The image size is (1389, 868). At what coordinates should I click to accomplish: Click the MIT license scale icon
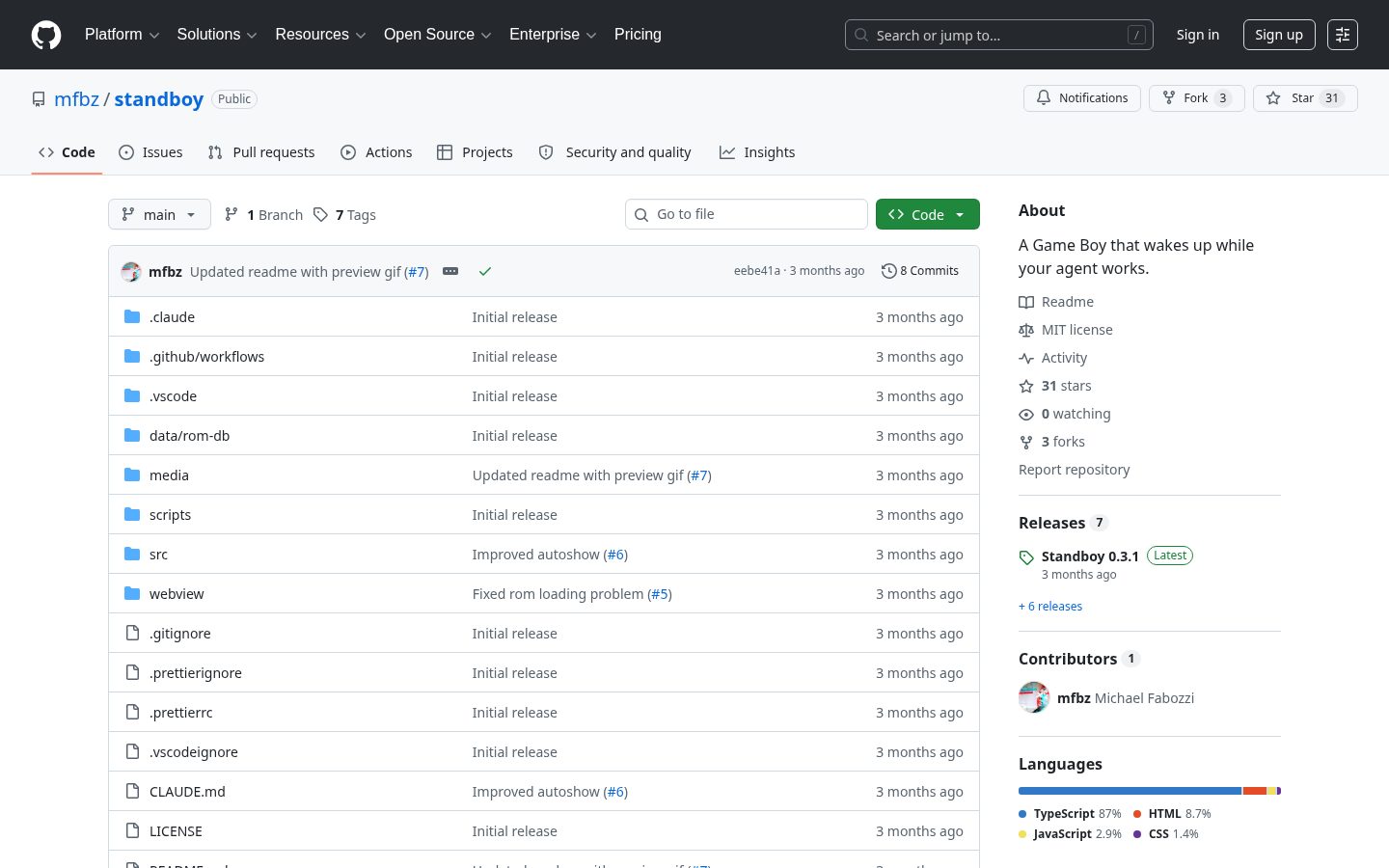pos(1026,330)
